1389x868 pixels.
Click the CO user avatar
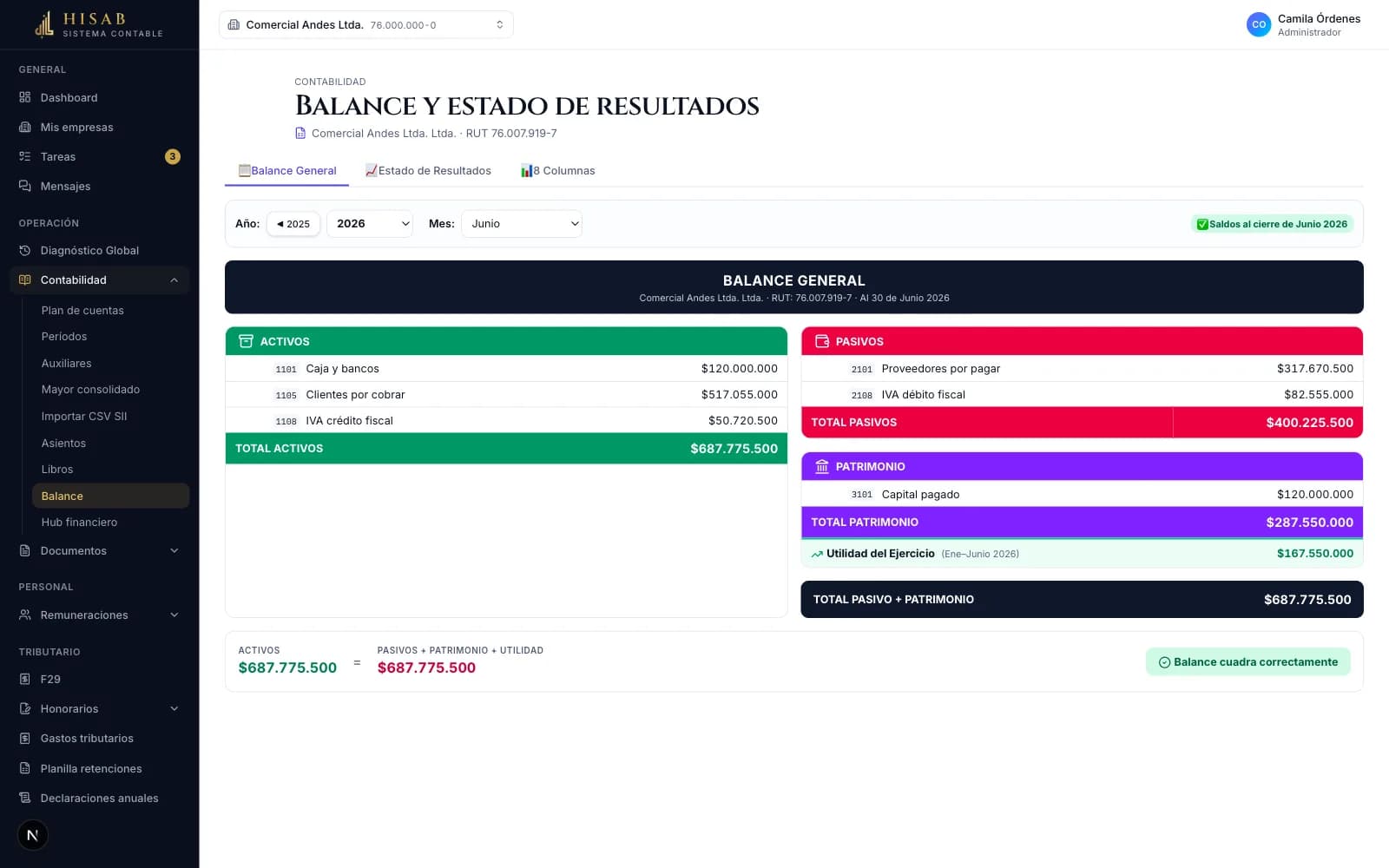[1258, 24]
